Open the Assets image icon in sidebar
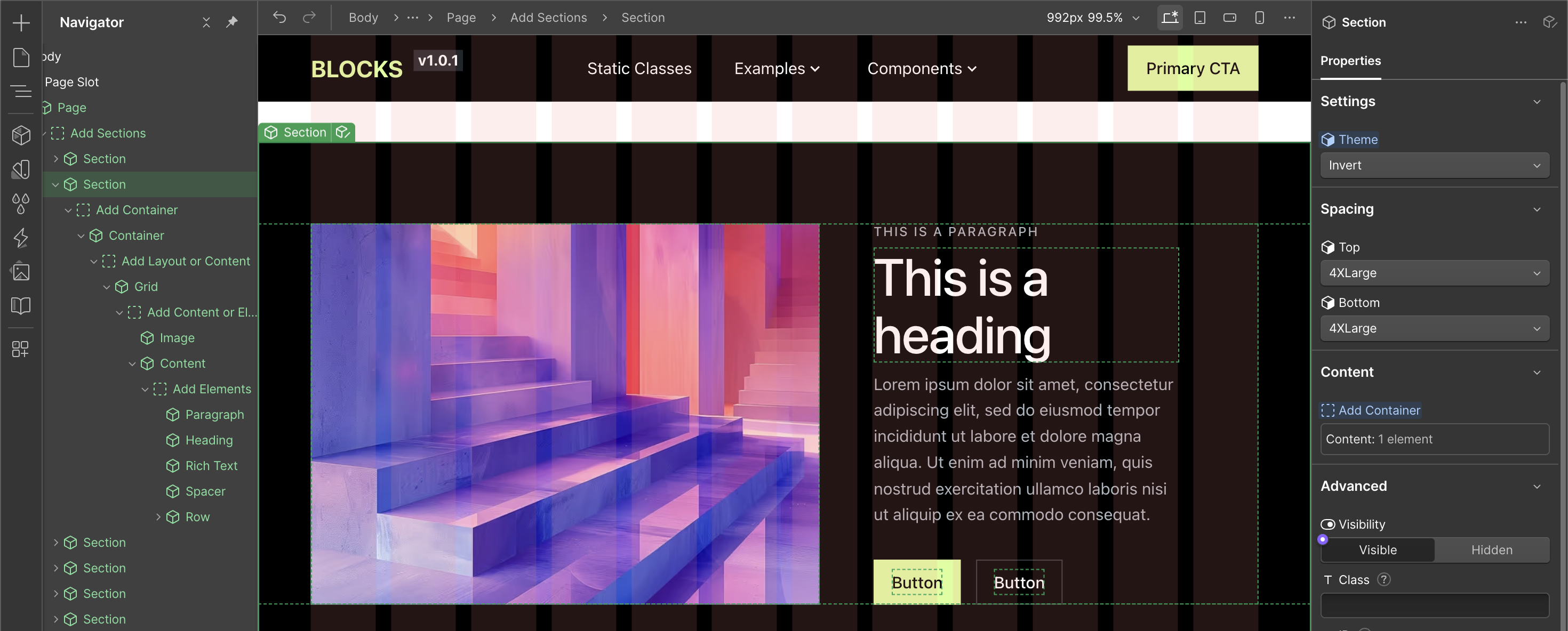1568x631 pixels. (21, 271)
